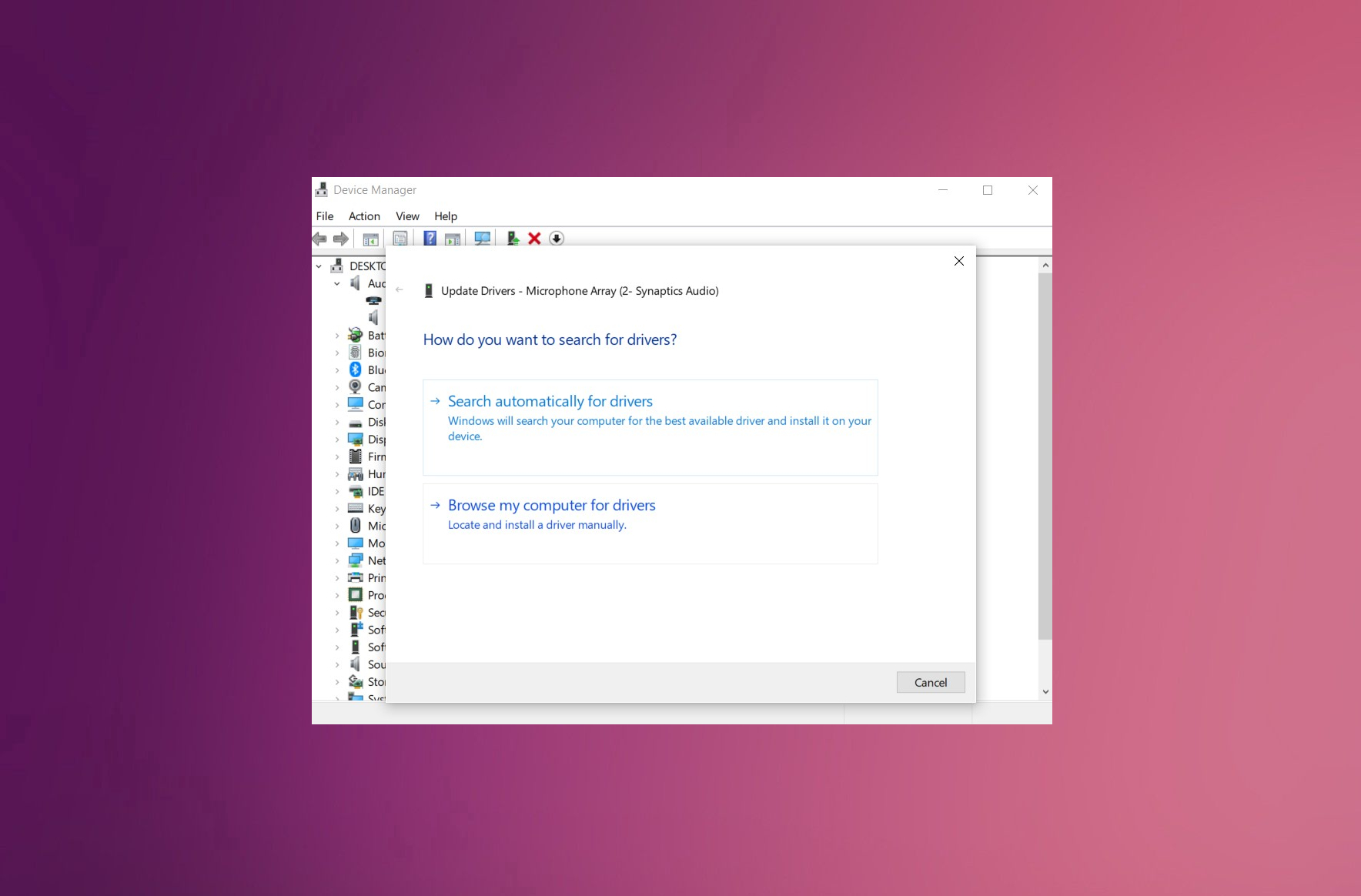Click Cancel in the Update Drivers dialog

(x=931, y=683)
